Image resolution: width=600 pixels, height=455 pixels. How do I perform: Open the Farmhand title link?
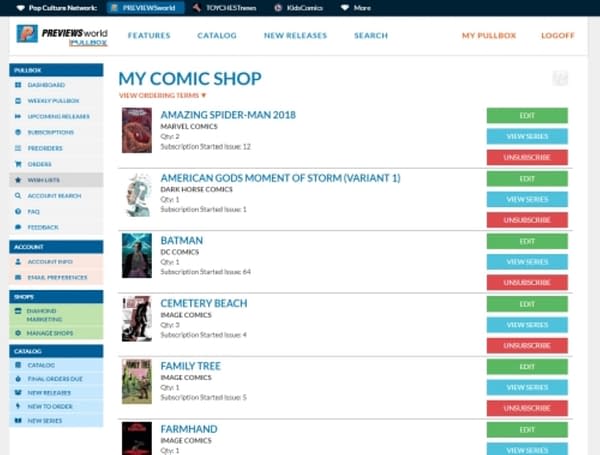pyautogui.click(x=189, y=429)
